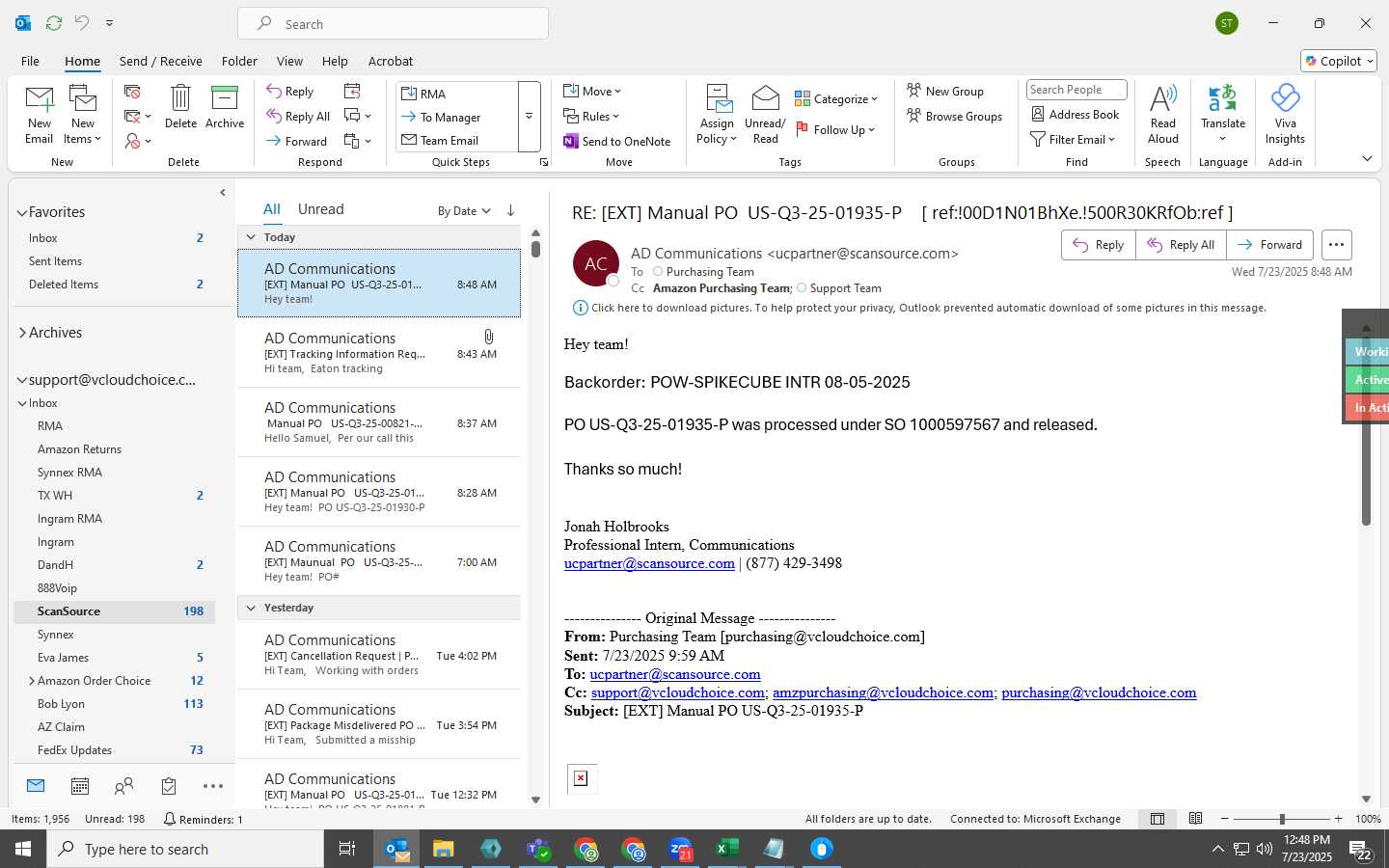
Task: Open the New Items dropdown
Action: (x=83, y=115)
